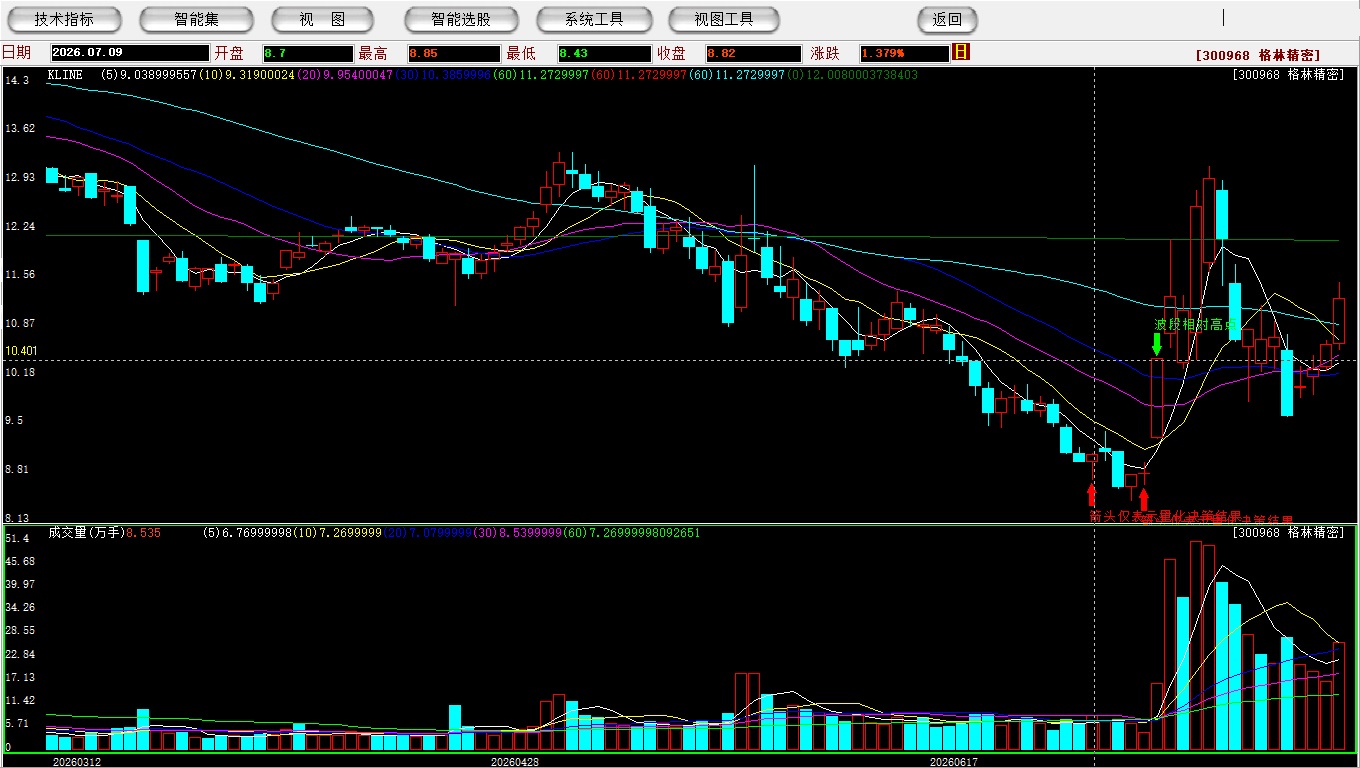Open the 智能集 button
Screen dimensions: 1360x768
pyautogui.click(x=196, y=19)
